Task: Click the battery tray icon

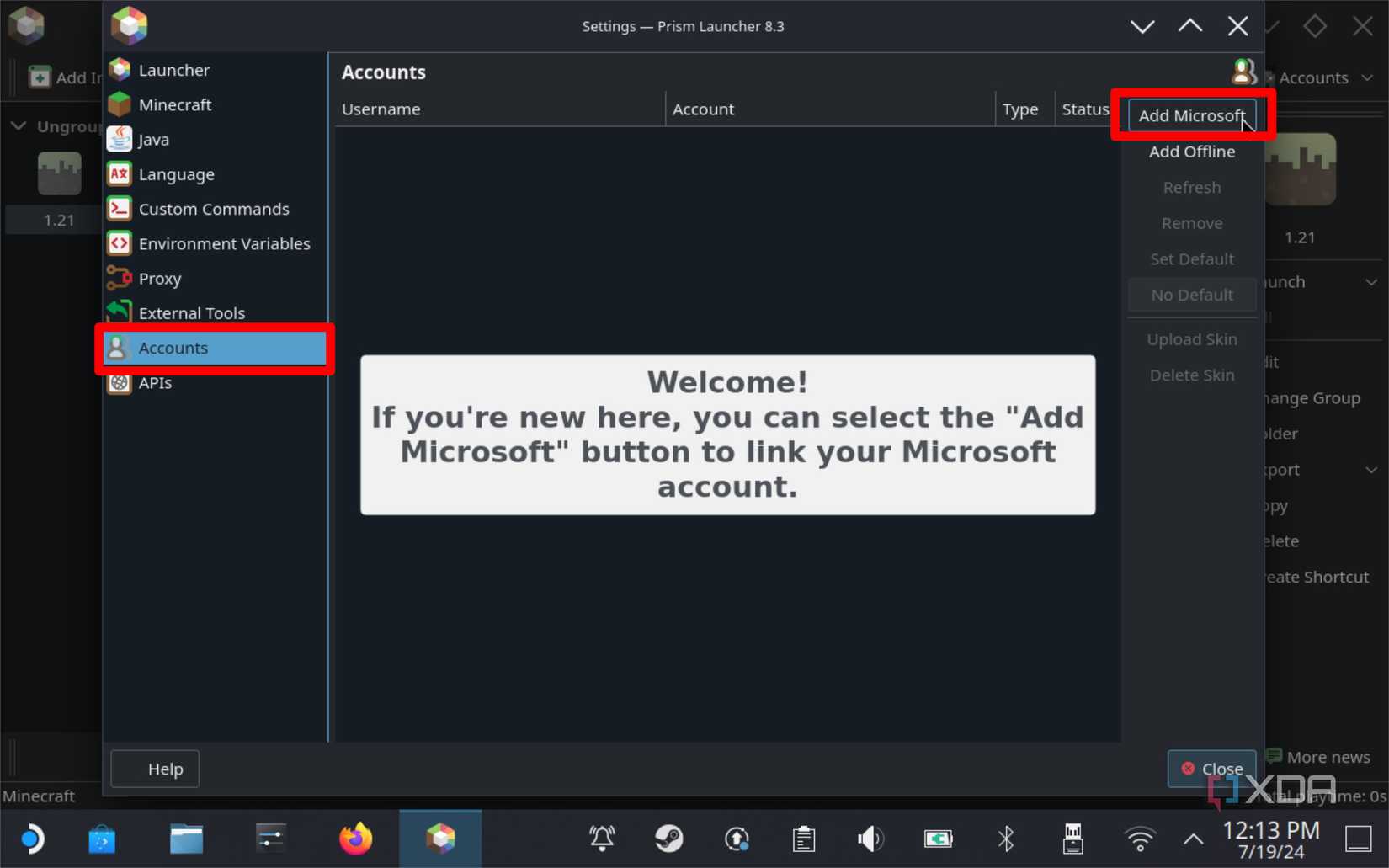Action: [938, 839]
